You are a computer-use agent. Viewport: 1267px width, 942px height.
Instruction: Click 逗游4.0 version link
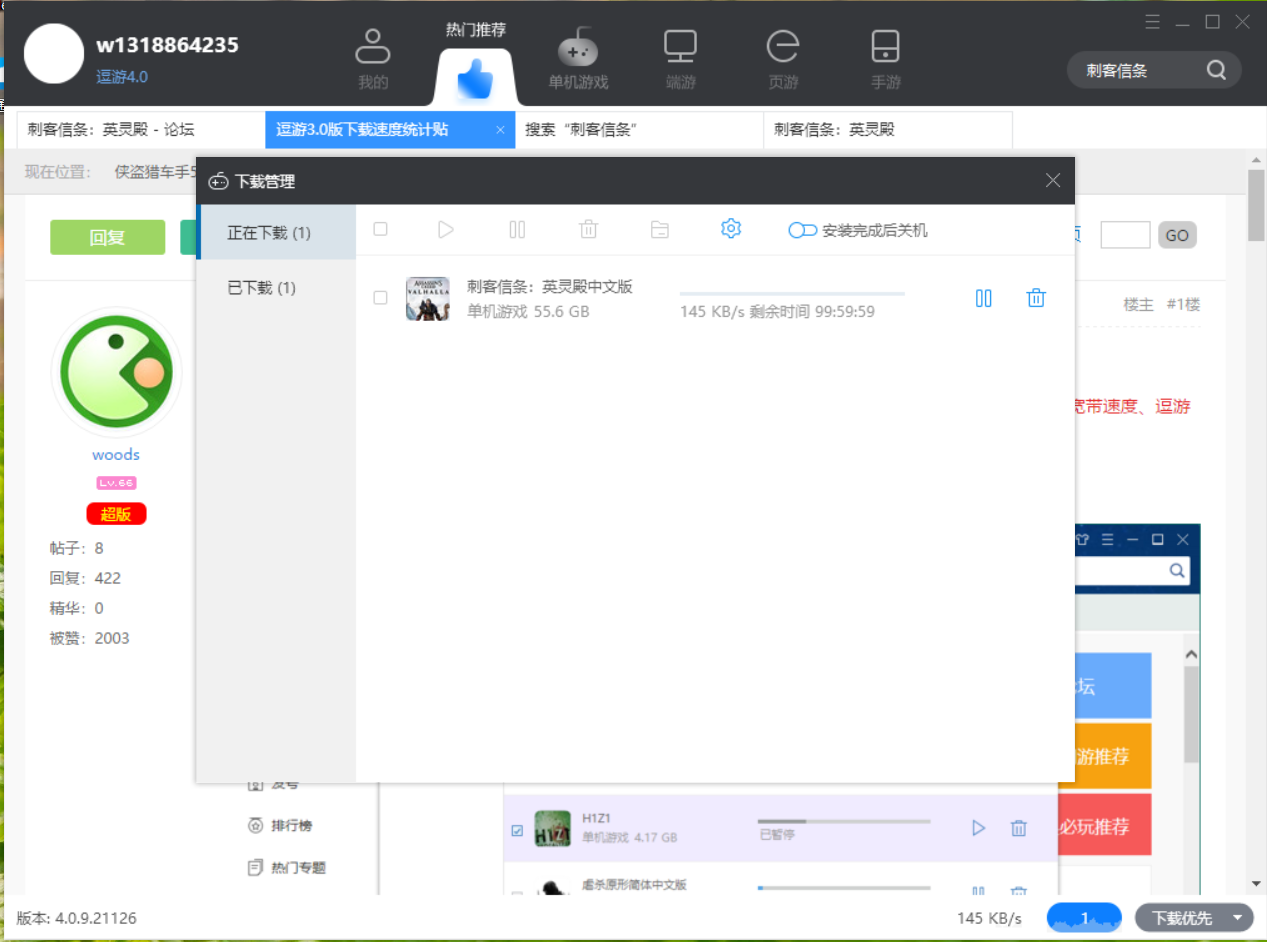(122, 77)
